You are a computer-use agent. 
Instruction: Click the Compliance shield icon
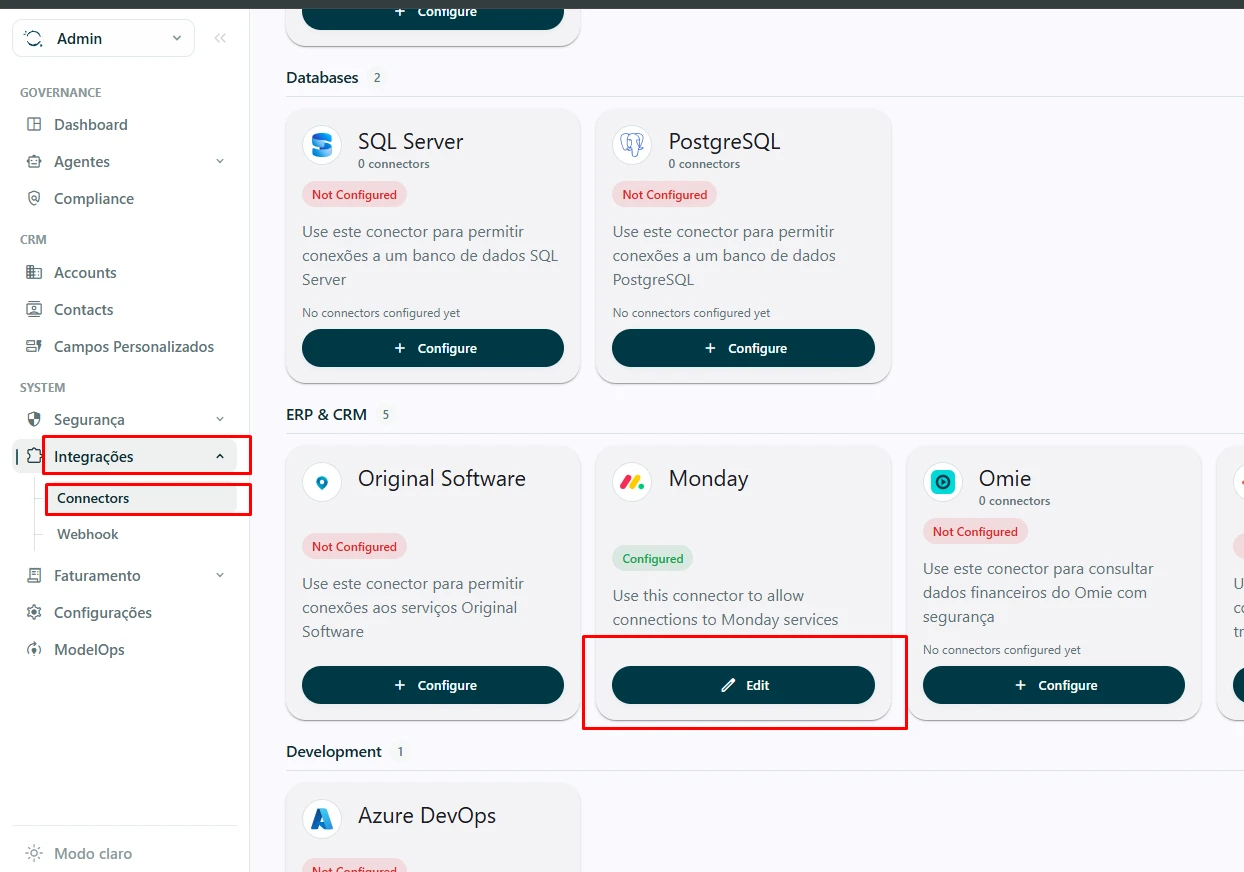click(x=34, y=199)
